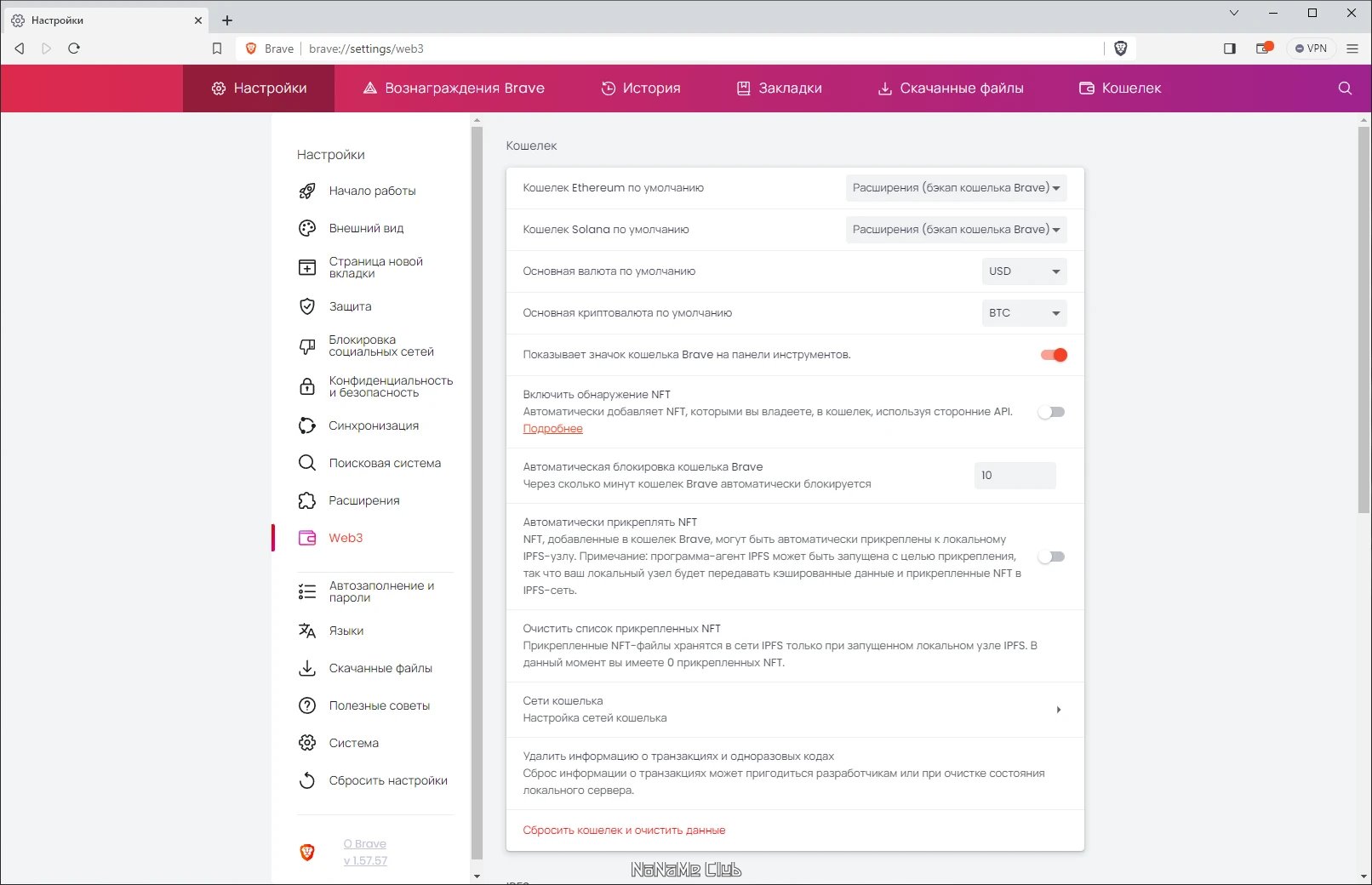Open the BTC default cryptocurrency dropdown

[1024, 313]
